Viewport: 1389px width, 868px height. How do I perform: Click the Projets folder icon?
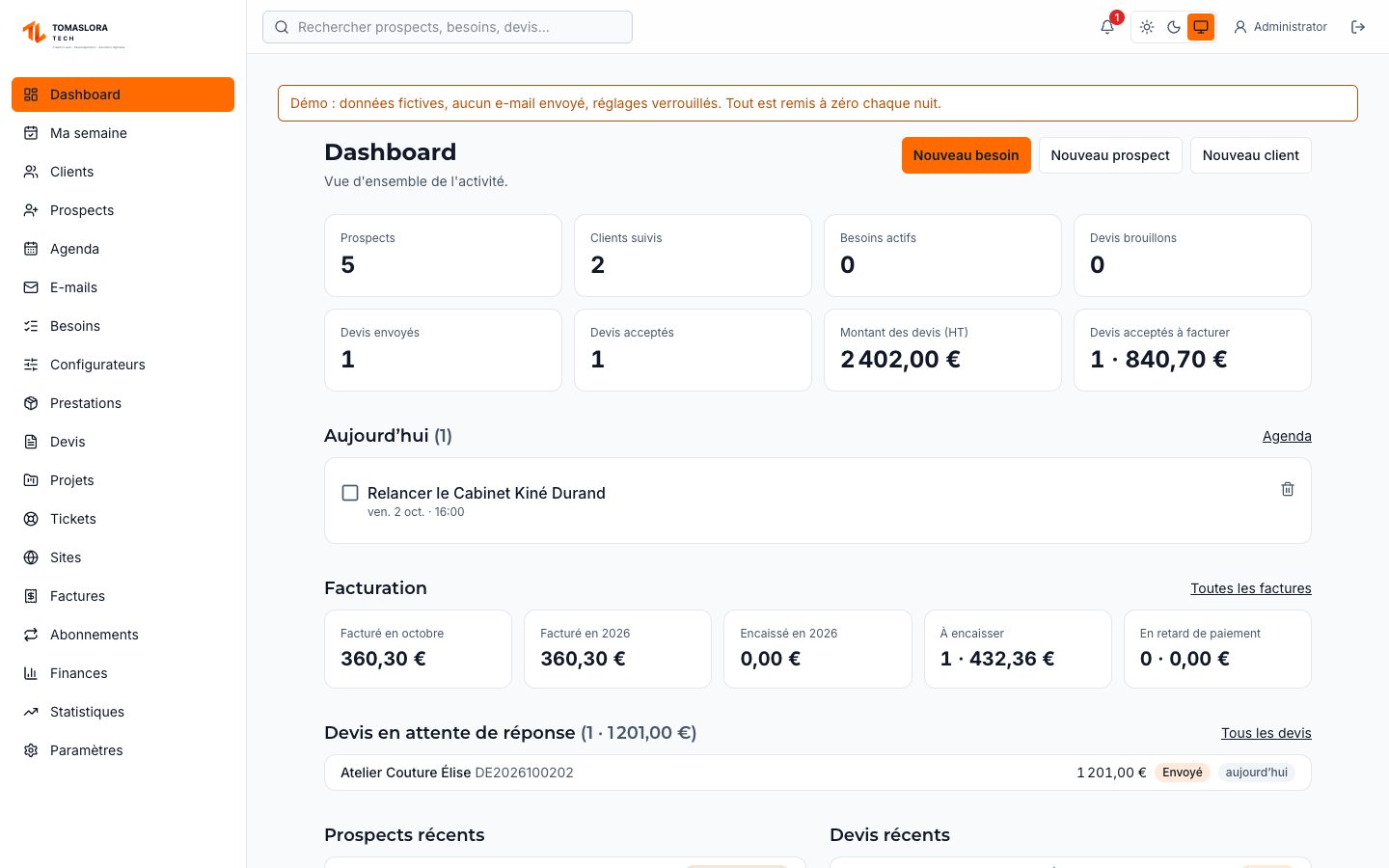(31, 480)
